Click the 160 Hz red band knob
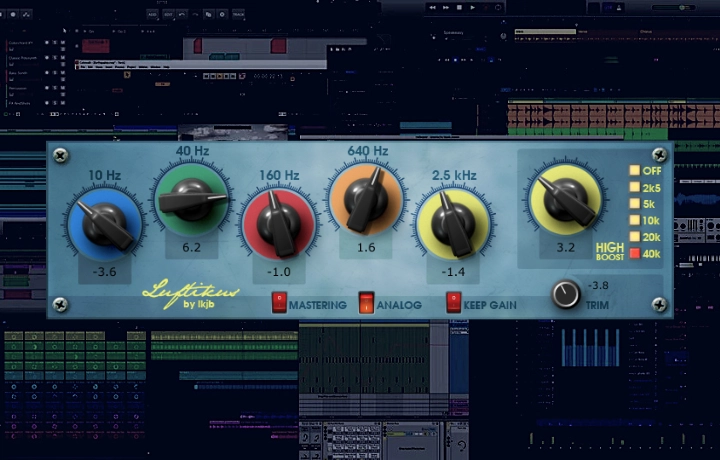The height and width of the screenshot is (460, 720). 279,224
